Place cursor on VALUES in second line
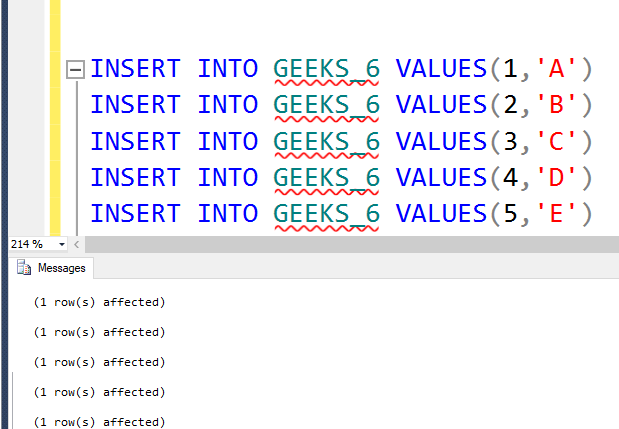 click(441, 105)
